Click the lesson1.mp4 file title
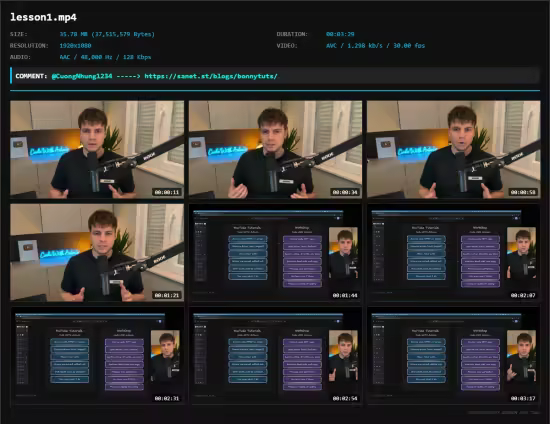 tap(43, 17)
